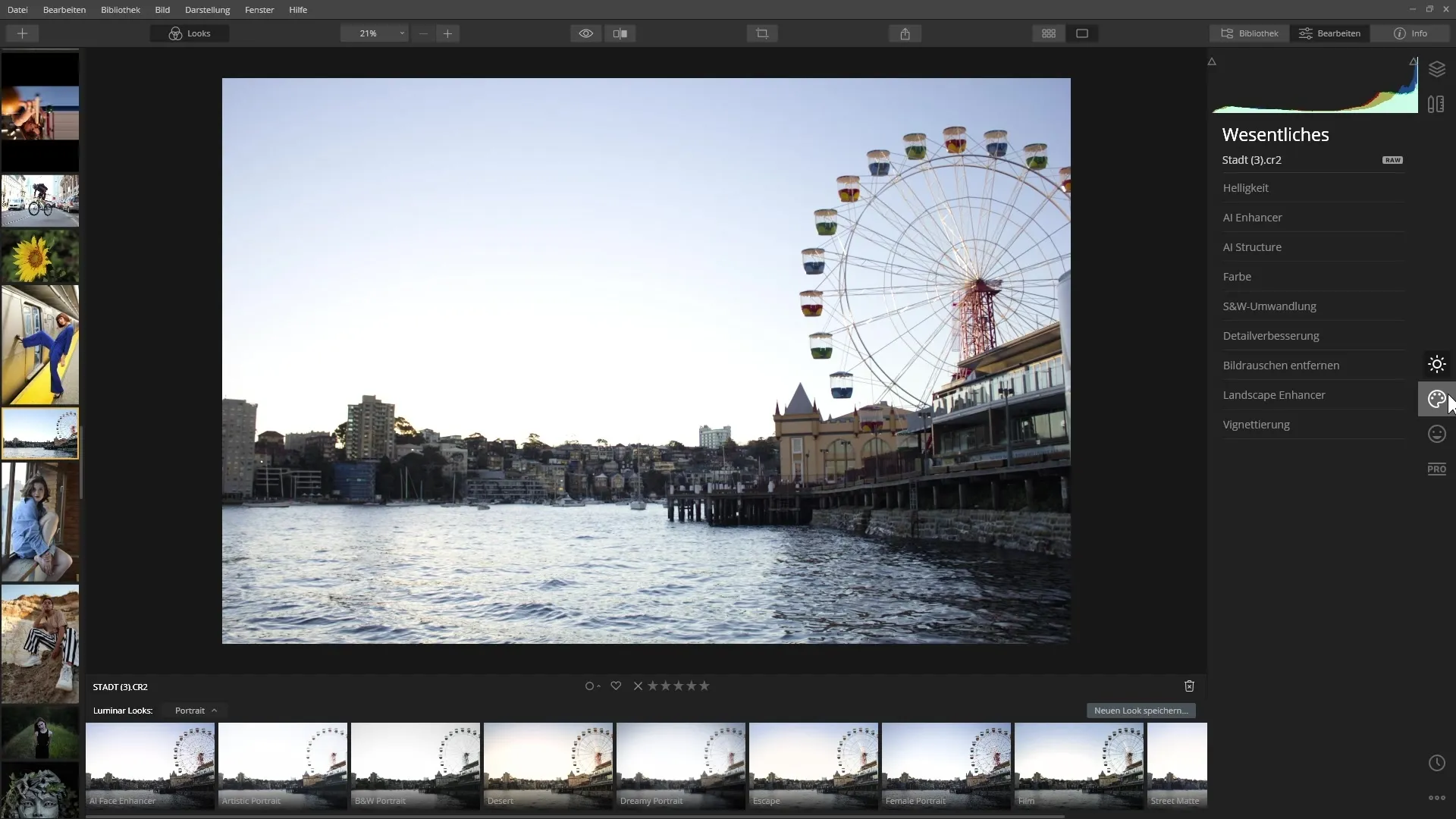Zoom in with the plus icon
This screenshot has width=1456, height=819.
click(447, 33)
